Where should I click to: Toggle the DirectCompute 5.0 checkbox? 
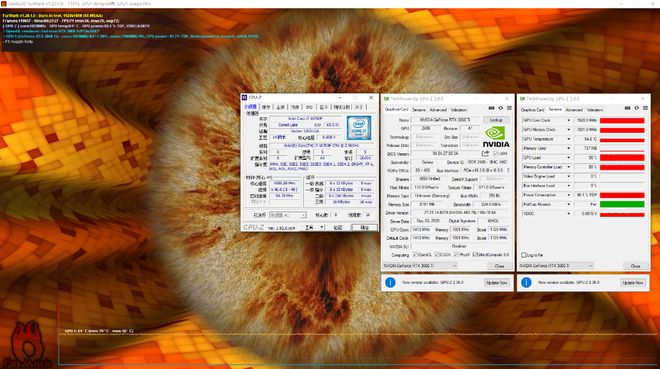tap(475, 255)
